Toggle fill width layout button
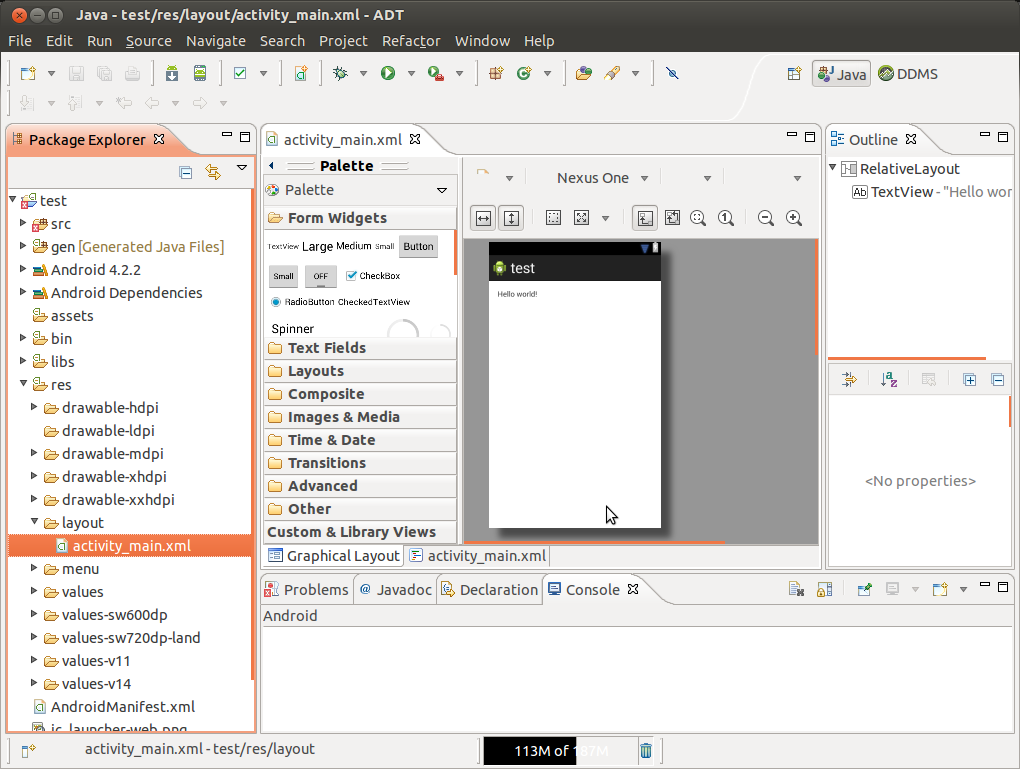Screen dimensions: 1020x769 click(483, 218)
